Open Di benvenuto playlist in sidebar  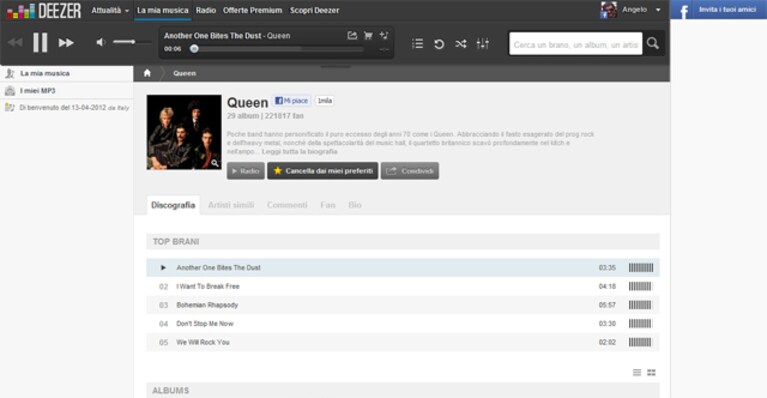[67, 108]
